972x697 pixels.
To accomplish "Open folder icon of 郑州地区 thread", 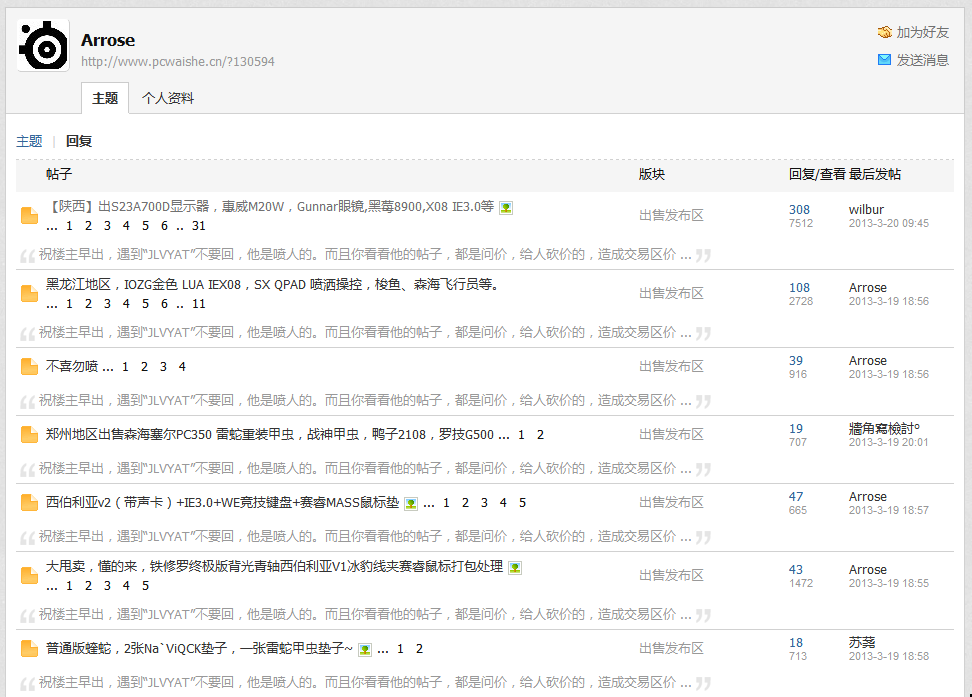I will pyautogui.click(x=29, y=435).
